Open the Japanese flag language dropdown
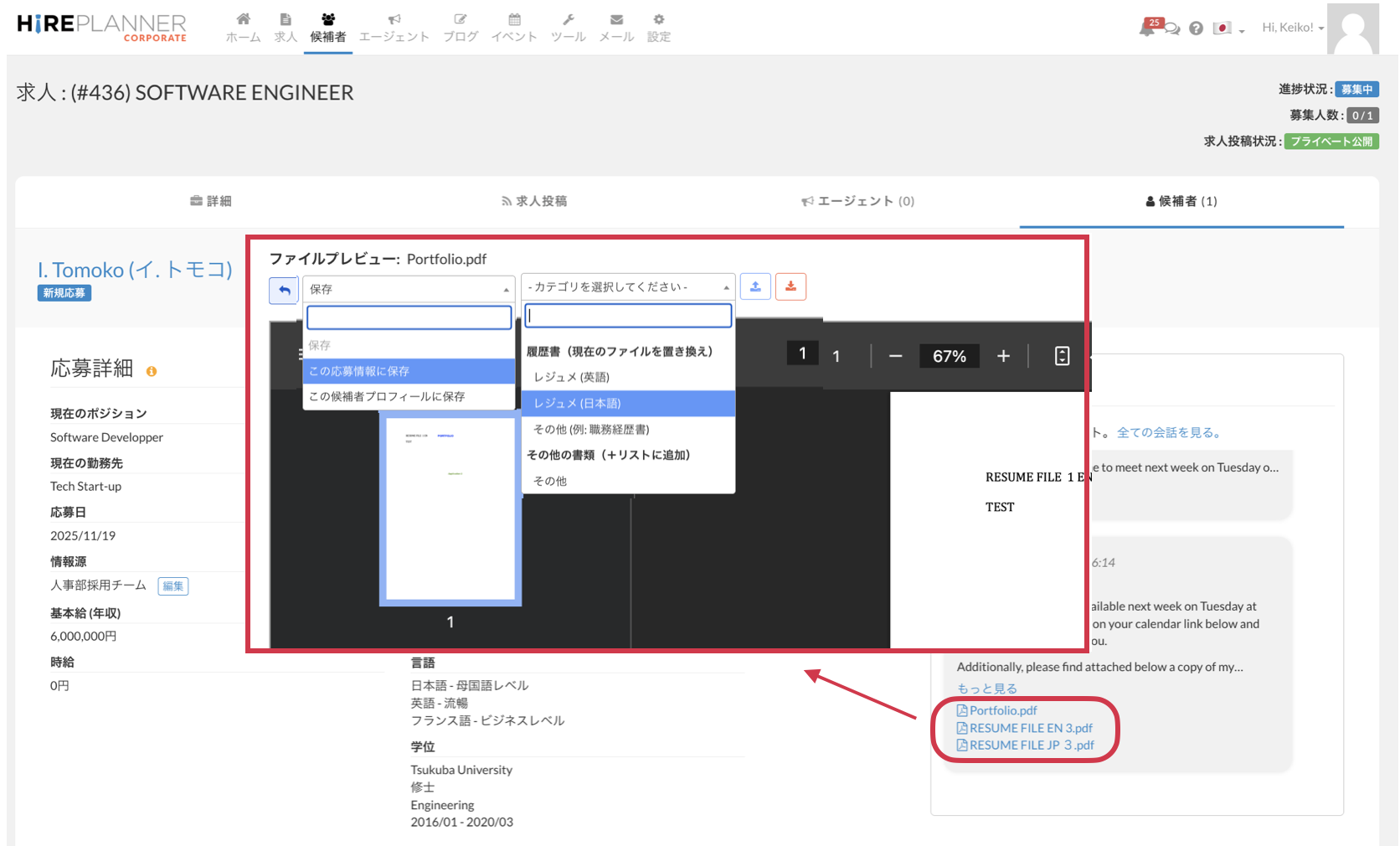This screenshot has width=1400, height=846. 1228,28
